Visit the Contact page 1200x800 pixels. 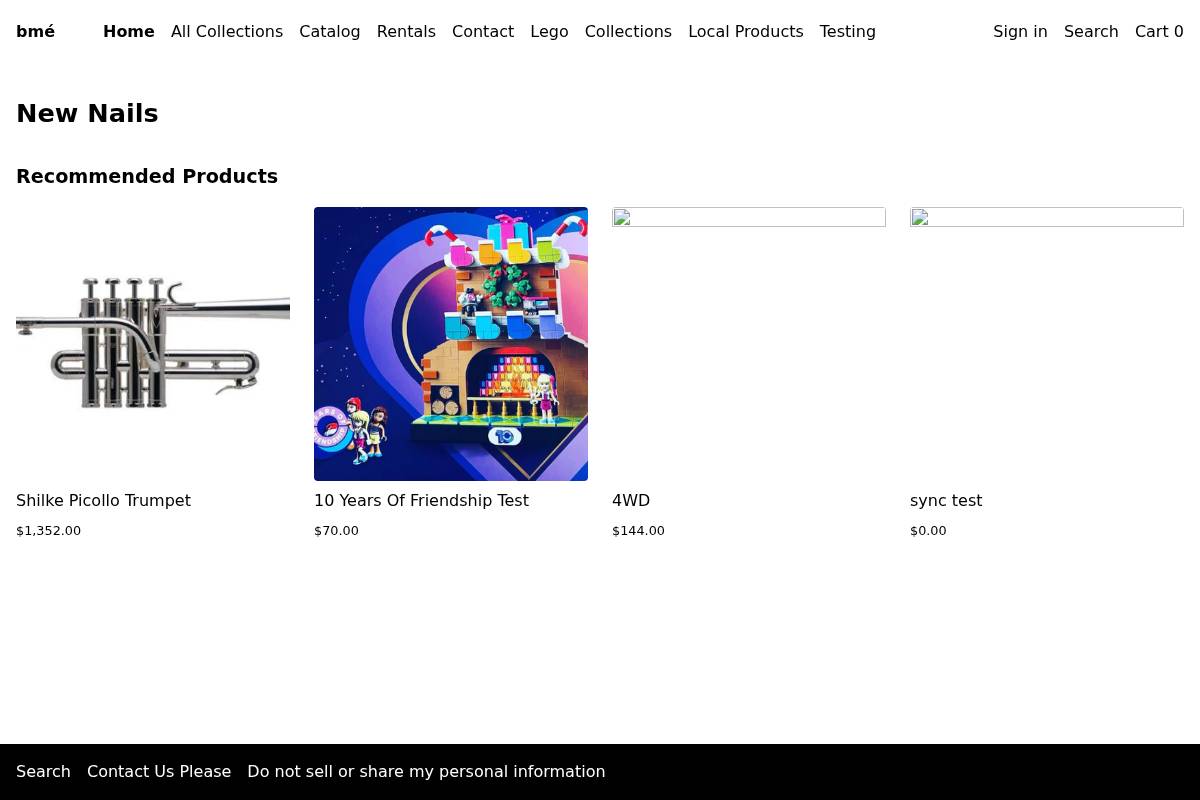pos(483,31)
